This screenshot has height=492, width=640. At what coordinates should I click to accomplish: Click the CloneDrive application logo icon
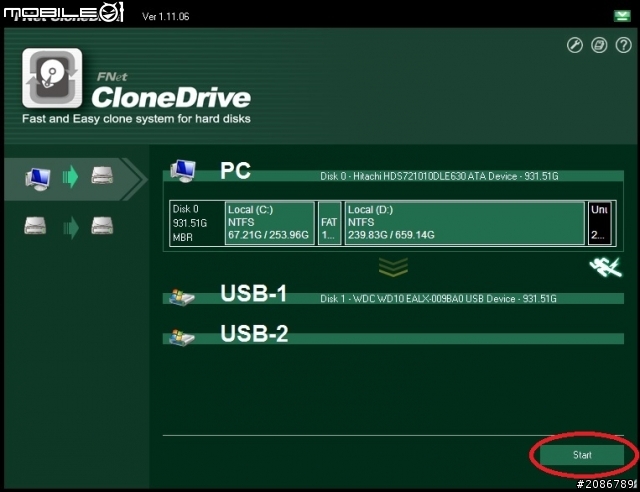[x=52, y=78]
